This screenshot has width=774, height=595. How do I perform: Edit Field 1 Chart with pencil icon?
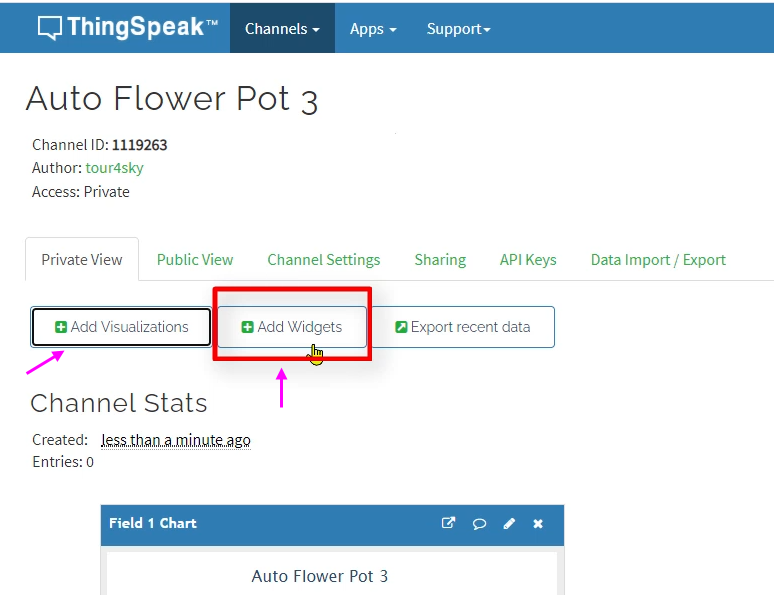pyautogui.click(x=509, y=523)
